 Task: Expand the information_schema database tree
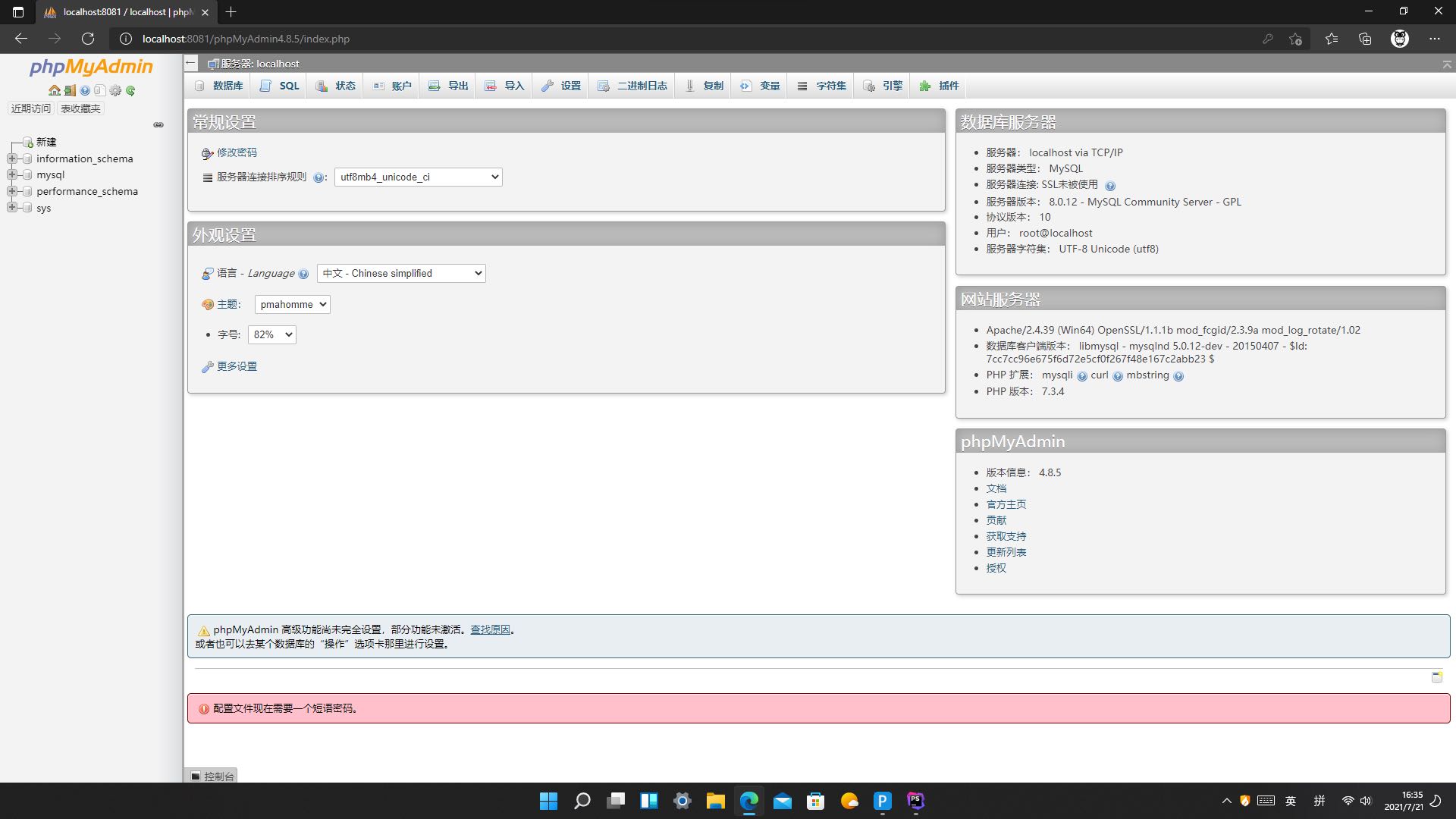(x=12, y=158)
